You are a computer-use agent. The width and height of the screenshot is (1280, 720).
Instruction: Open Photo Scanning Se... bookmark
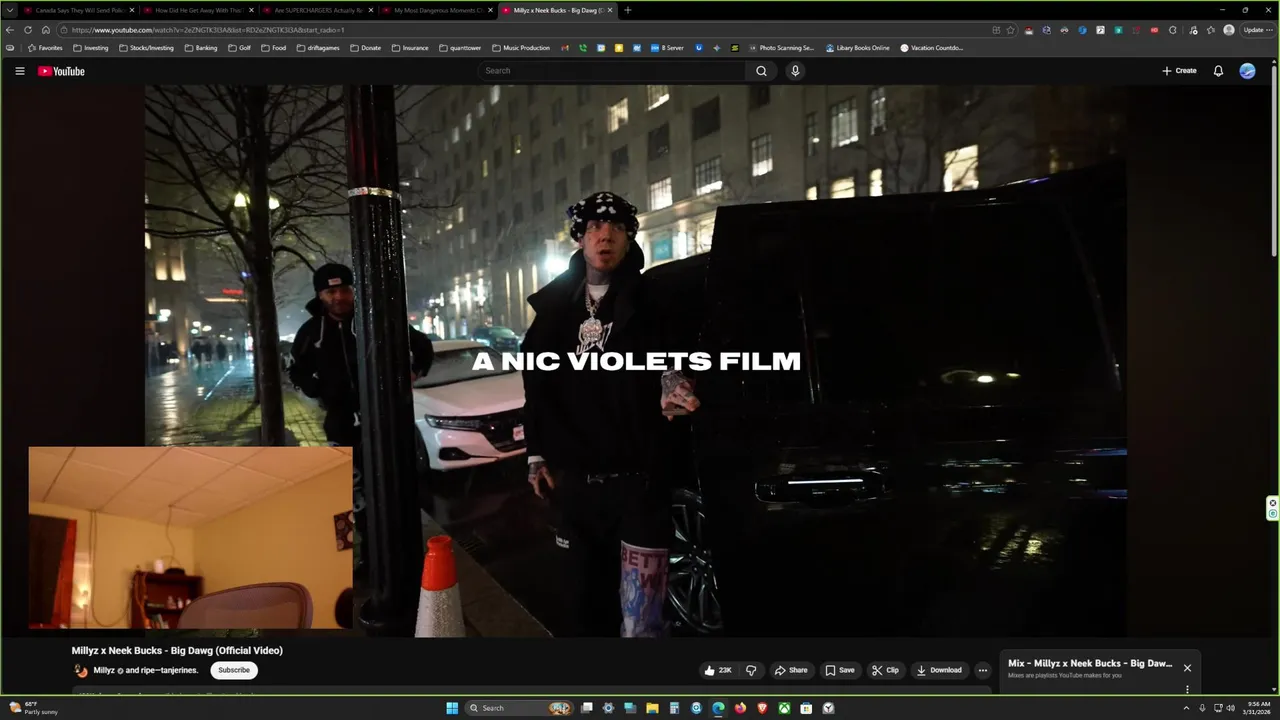pyautogui.click(x=782, y=48)
